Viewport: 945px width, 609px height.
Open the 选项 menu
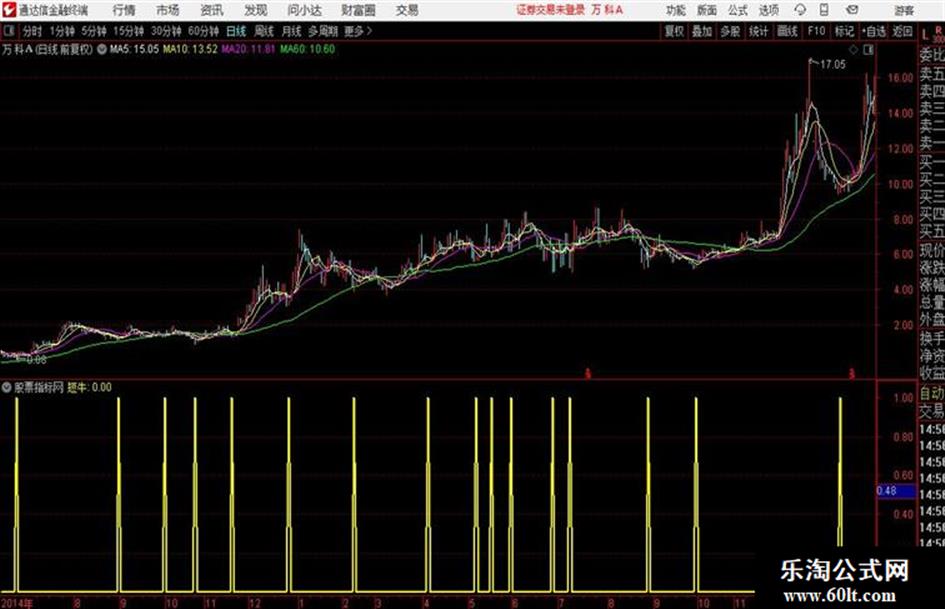click(x=768, y=10)
